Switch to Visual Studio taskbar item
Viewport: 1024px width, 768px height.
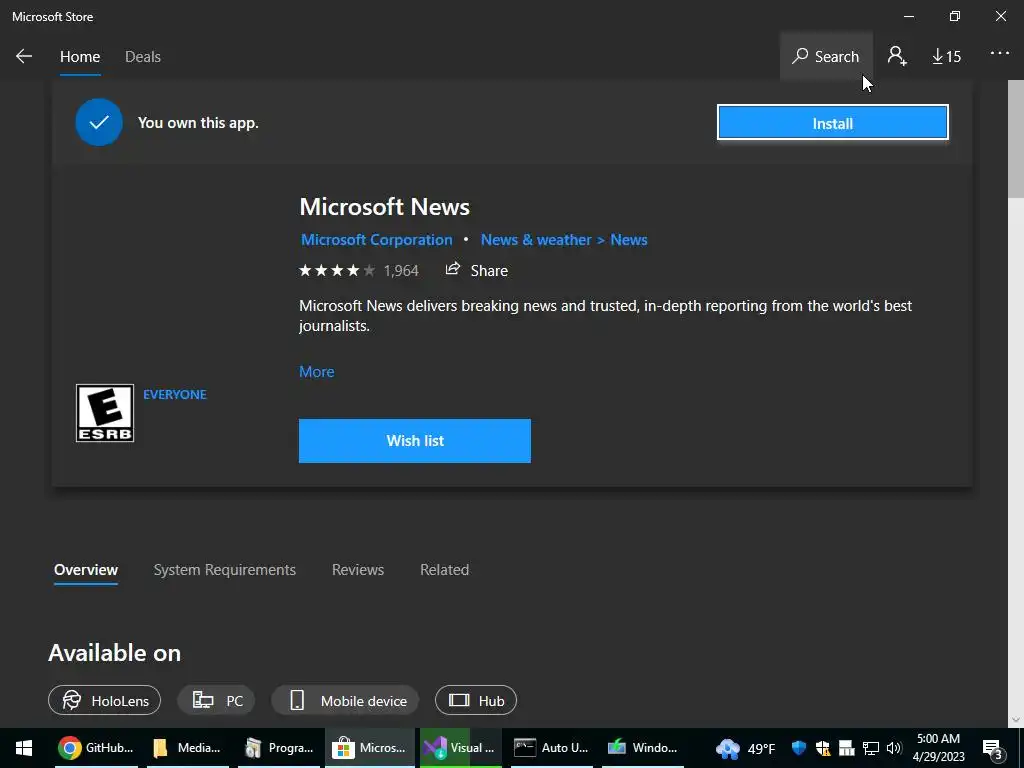pos(461,748)
